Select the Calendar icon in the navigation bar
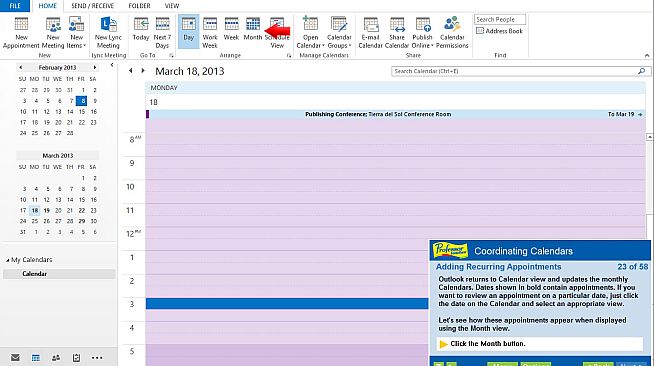The height and width of the screenshot is (366, 654). pyautogui.click(x=36, y=358)
